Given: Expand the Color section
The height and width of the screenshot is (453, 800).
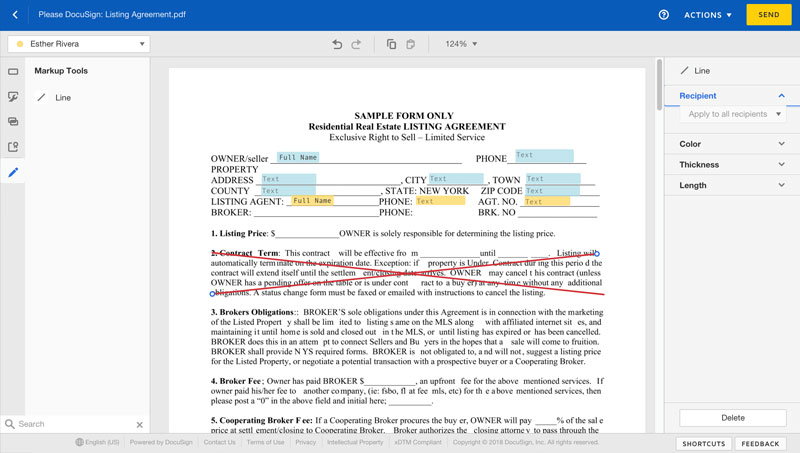Looking at the screenshot, I should click(x=732, y=144).
